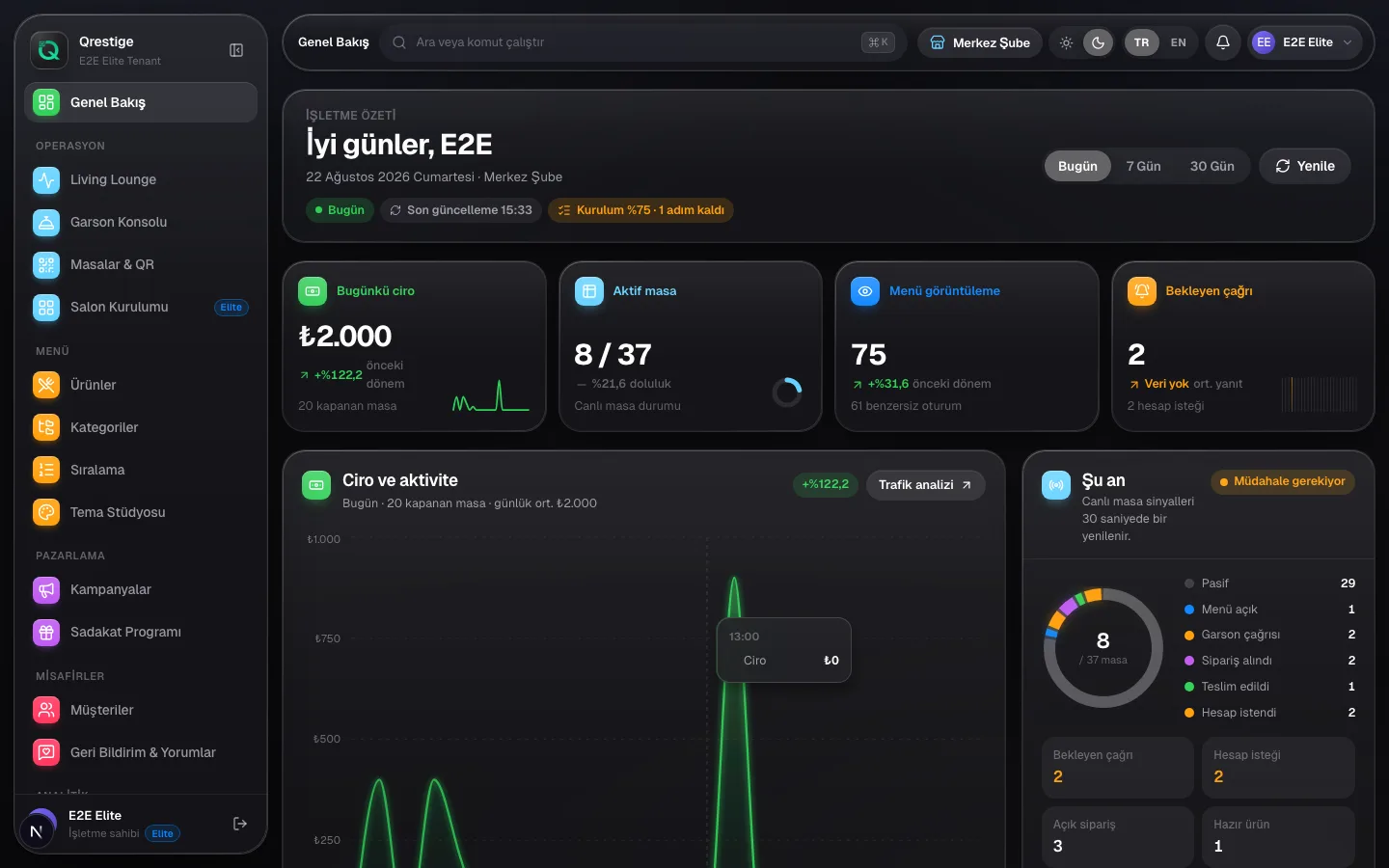Click the Bugünkü ciro card icon
Screen dimensions: 1389x868
pyautogui.click(x=313, y=291)
